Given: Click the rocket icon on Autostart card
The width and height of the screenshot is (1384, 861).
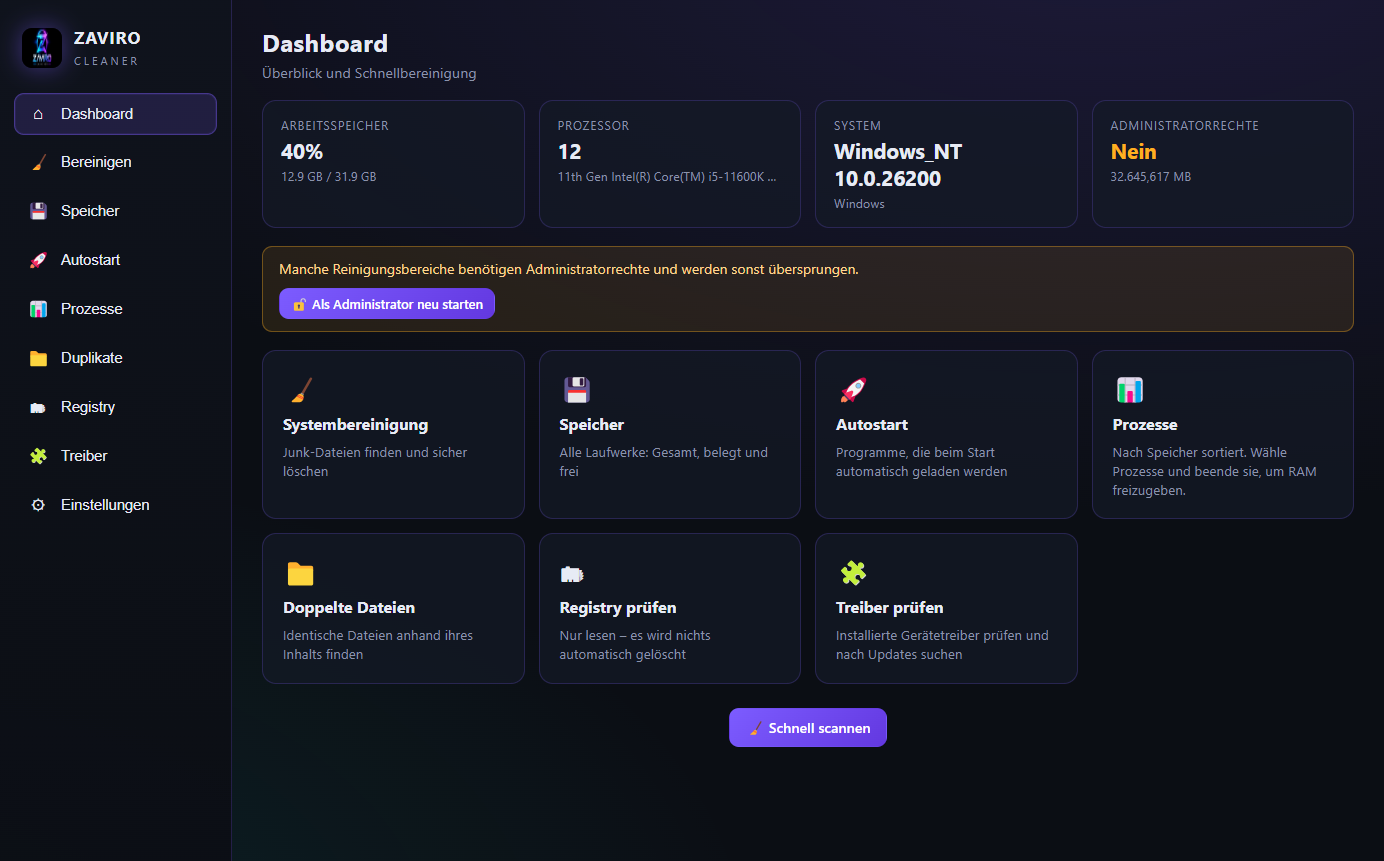Looking at the screenshot, I should click(853, 390).
